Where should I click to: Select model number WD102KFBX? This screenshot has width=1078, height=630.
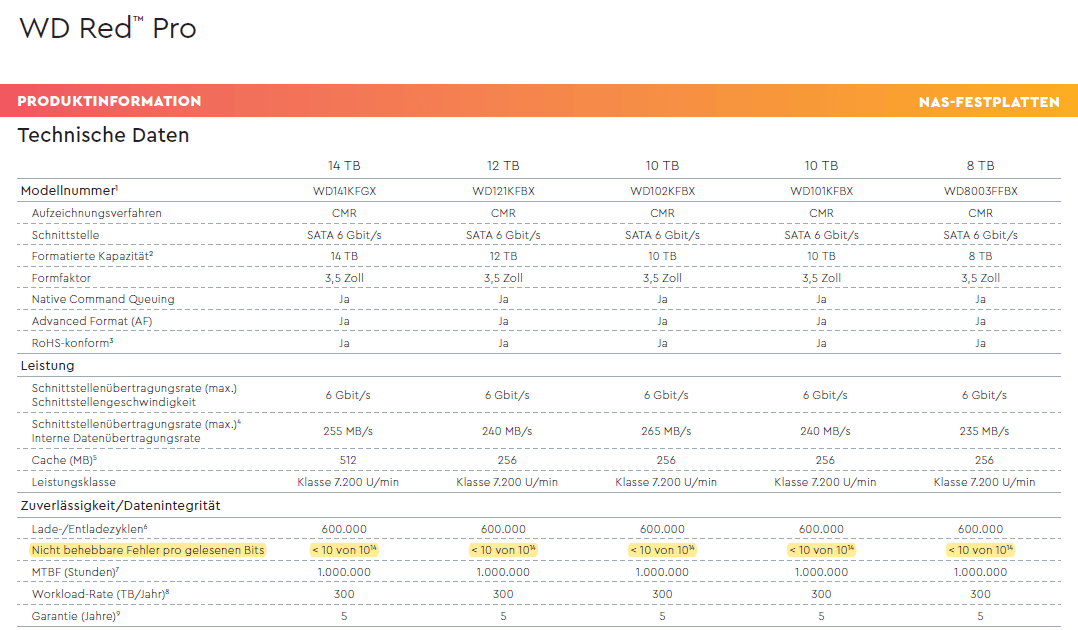click(662, 191)
